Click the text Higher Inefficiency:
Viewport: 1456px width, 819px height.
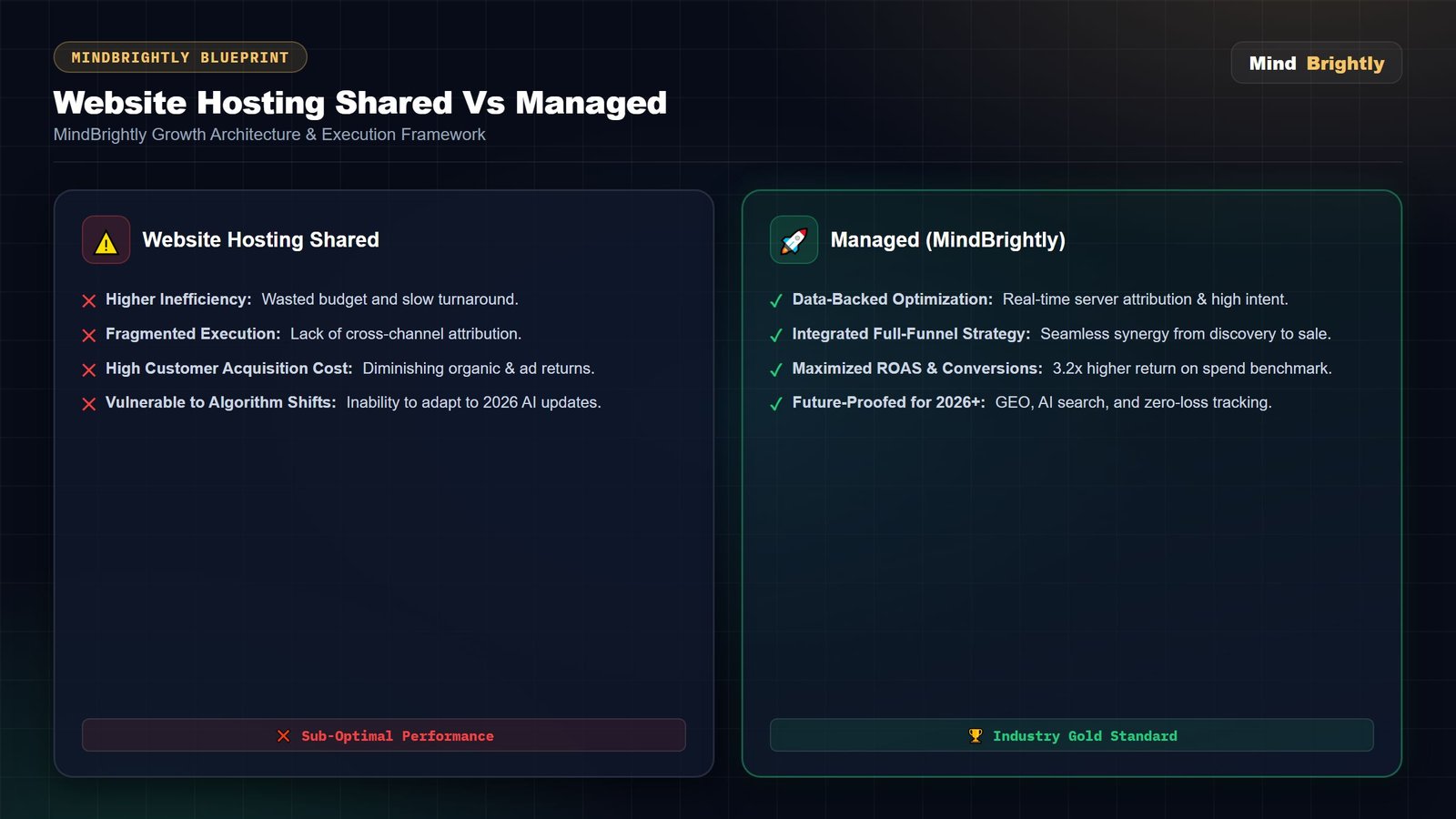point(178,299)
